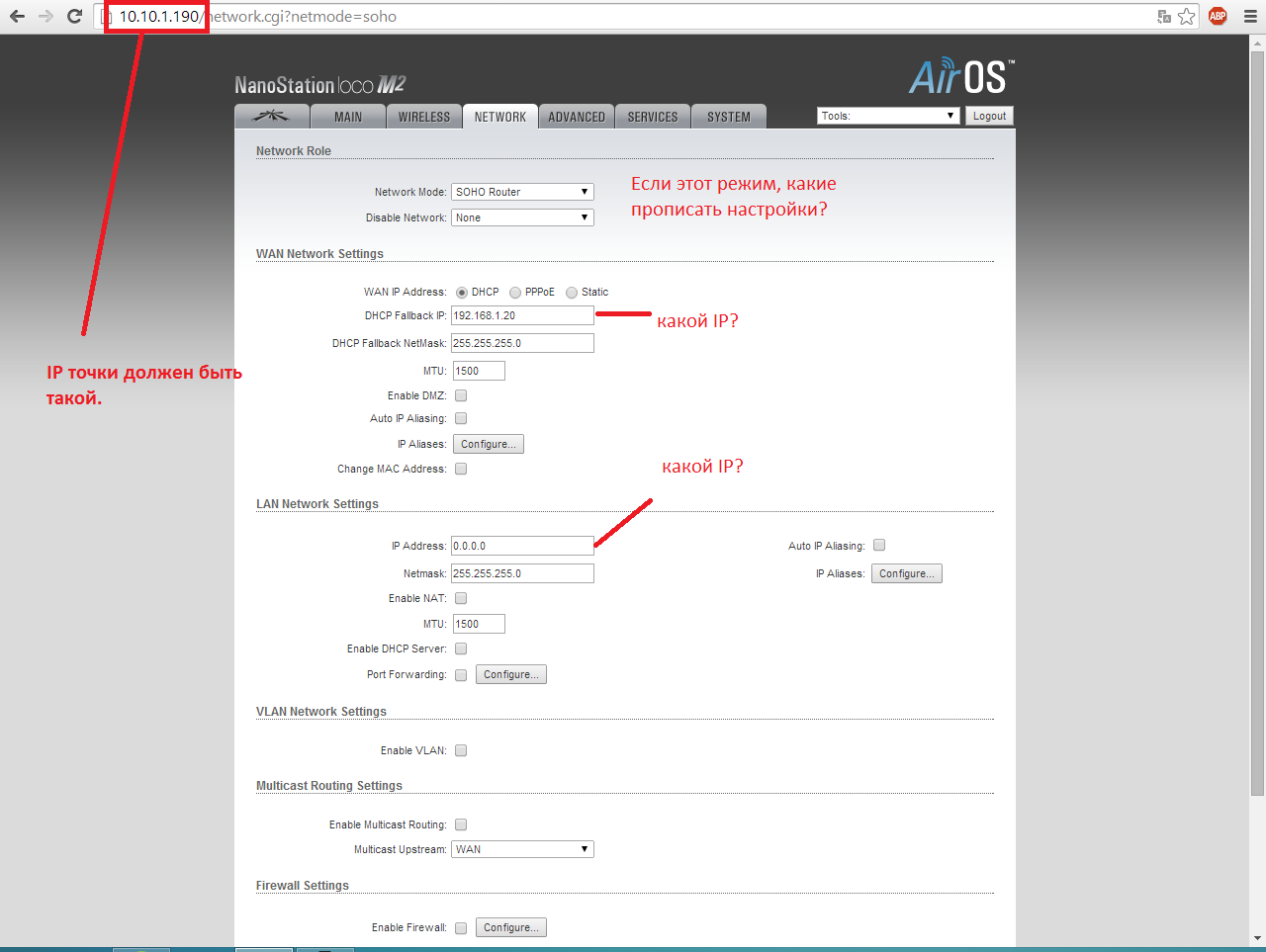The width and height of the screenshot is (1266, 952).
Task: Click the LAN IP Address field
Action: 522,546
